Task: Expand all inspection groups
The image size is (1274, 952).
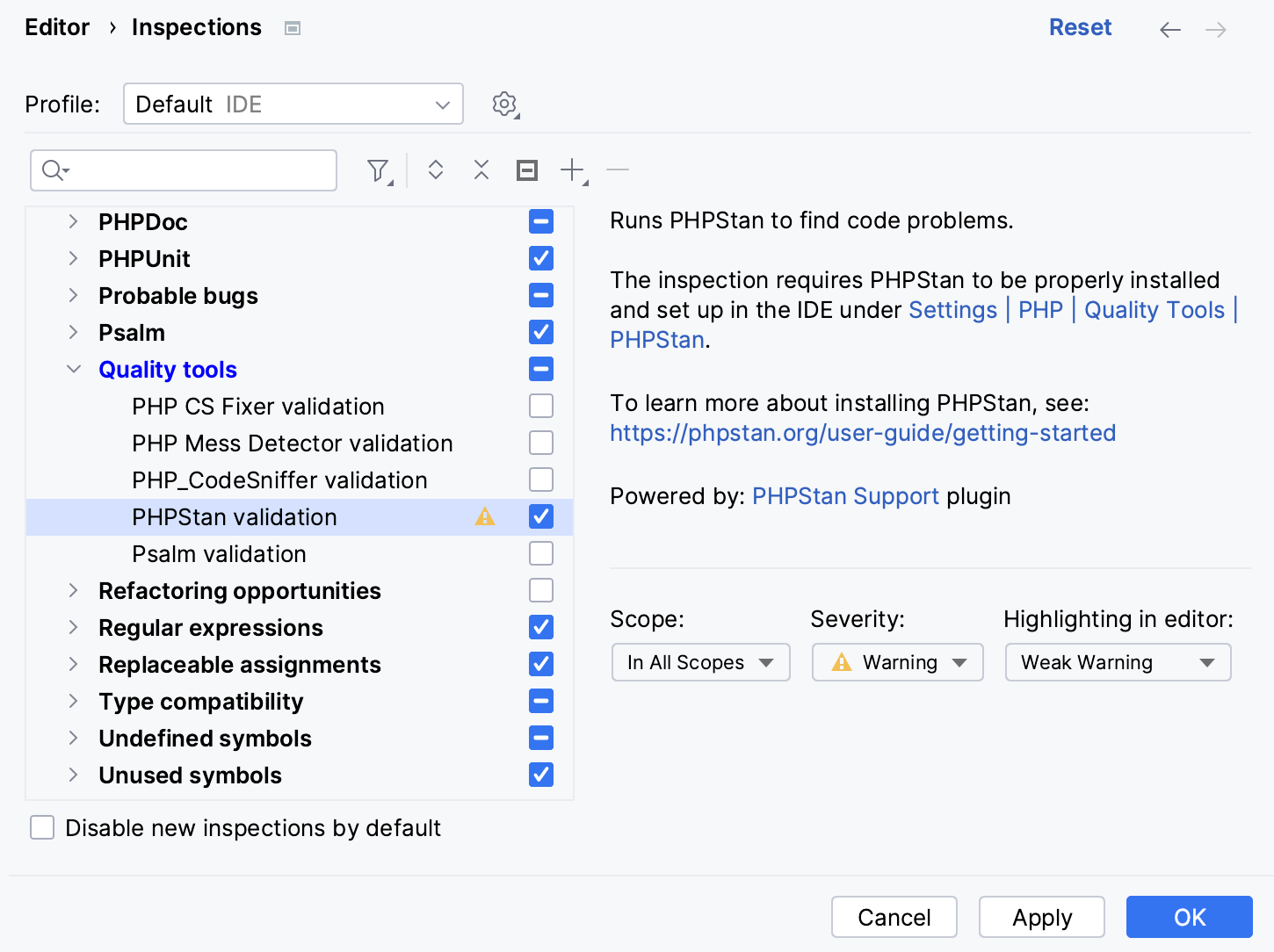Action: (435, 169)
